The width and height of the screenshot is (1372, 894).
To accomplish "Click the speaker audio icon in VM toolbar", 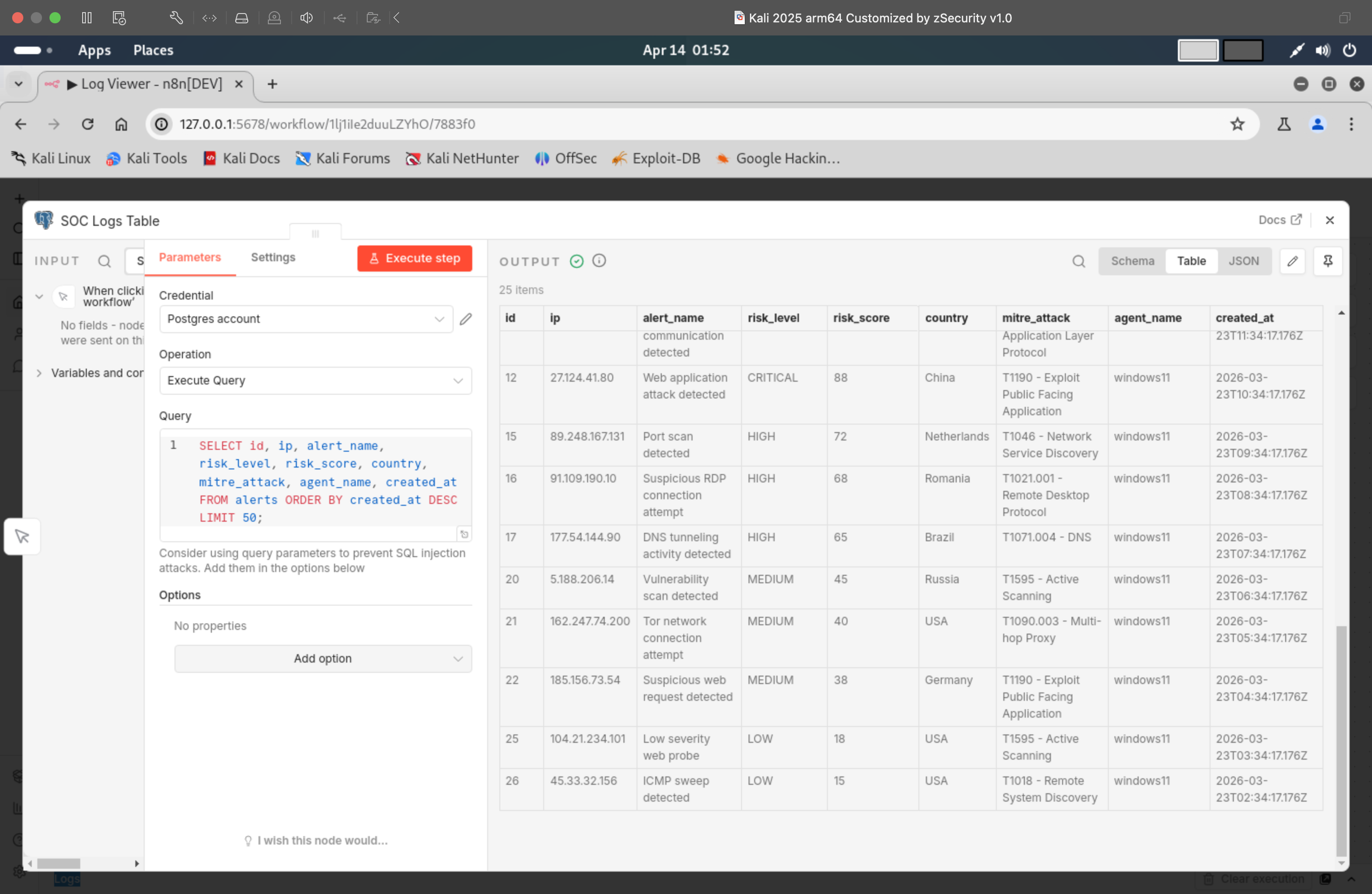I will click(307, 18).
